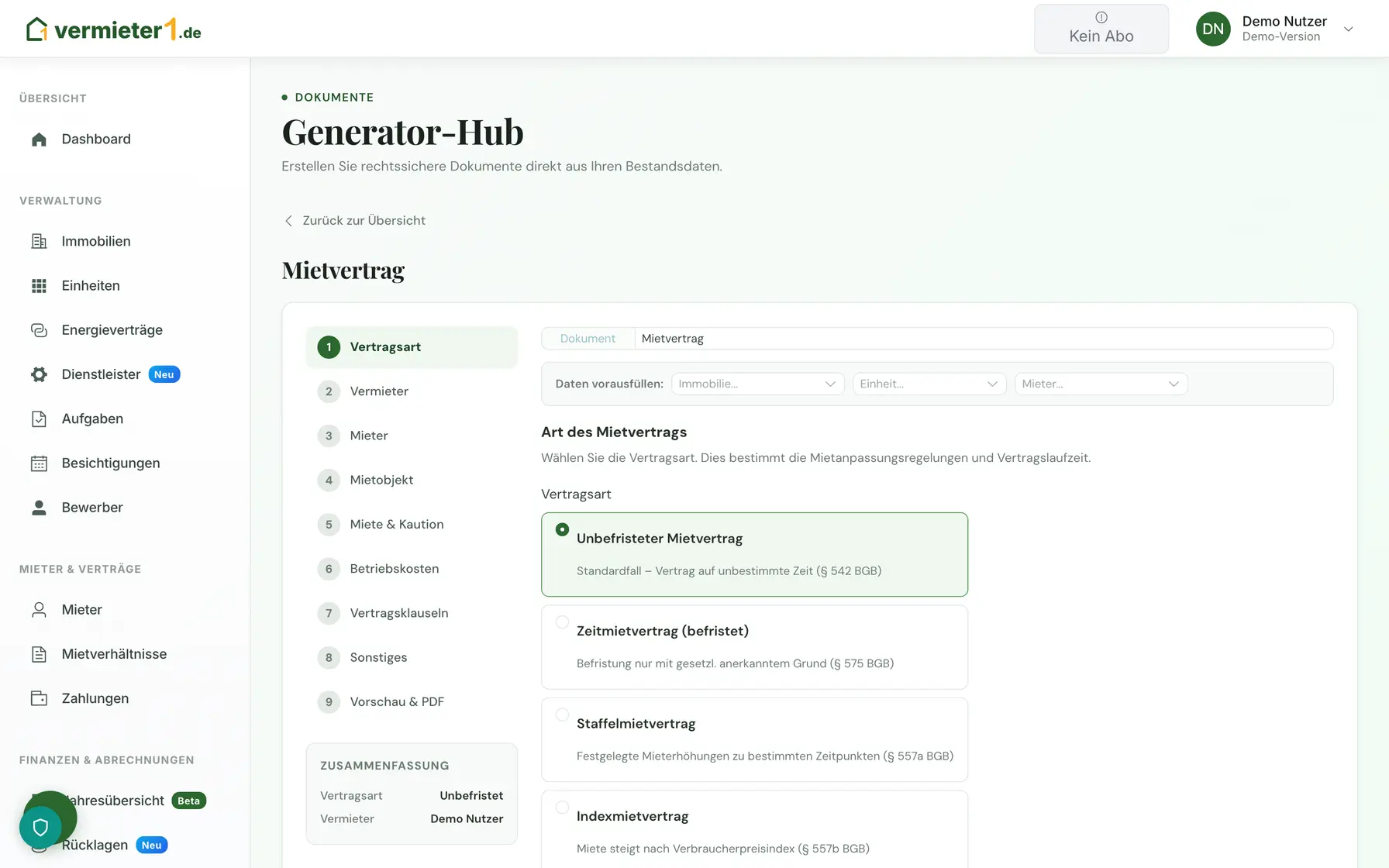
Task: Go to Mietobjekt step
Action: click(x=412, y=480)
